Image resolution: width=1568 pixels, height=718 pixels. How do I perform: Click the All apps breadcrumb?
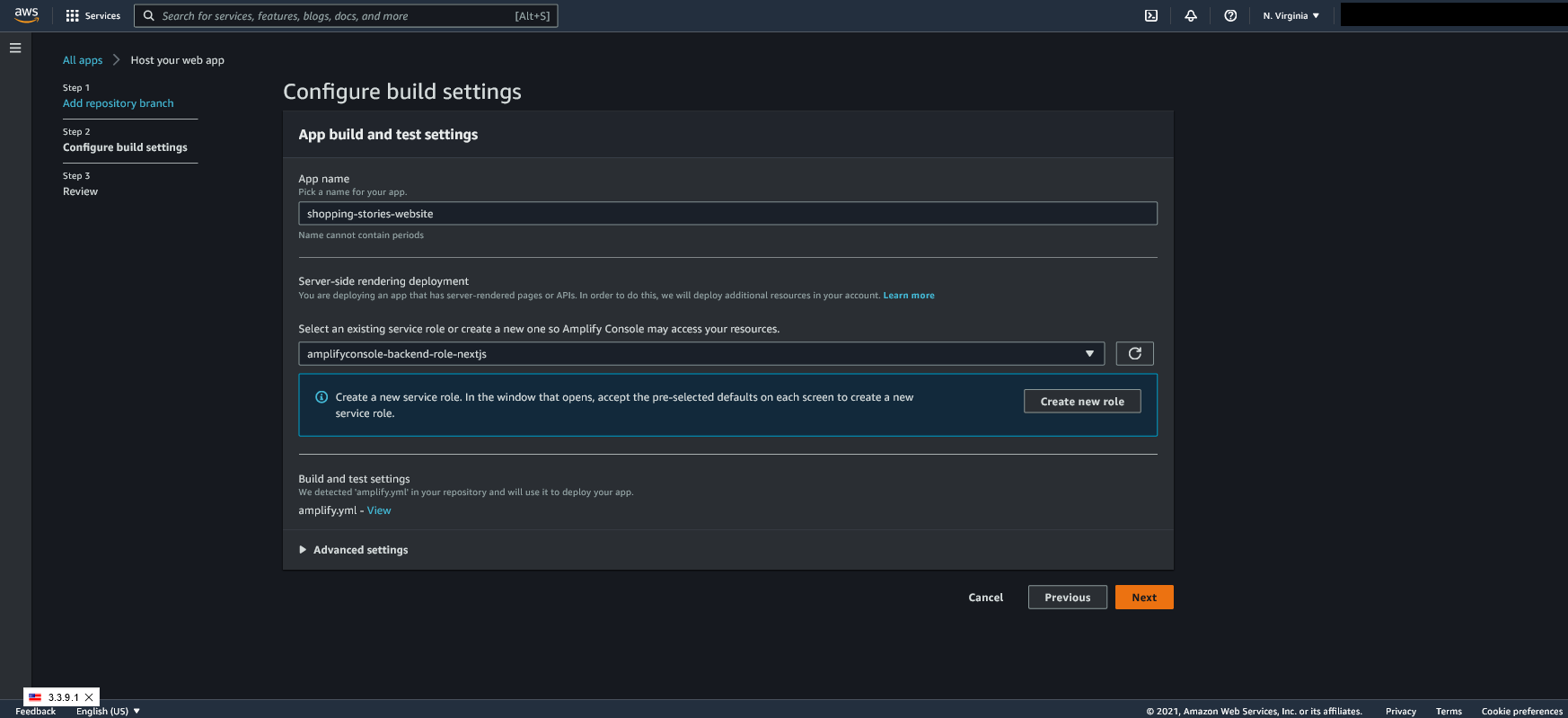[83, 60]
